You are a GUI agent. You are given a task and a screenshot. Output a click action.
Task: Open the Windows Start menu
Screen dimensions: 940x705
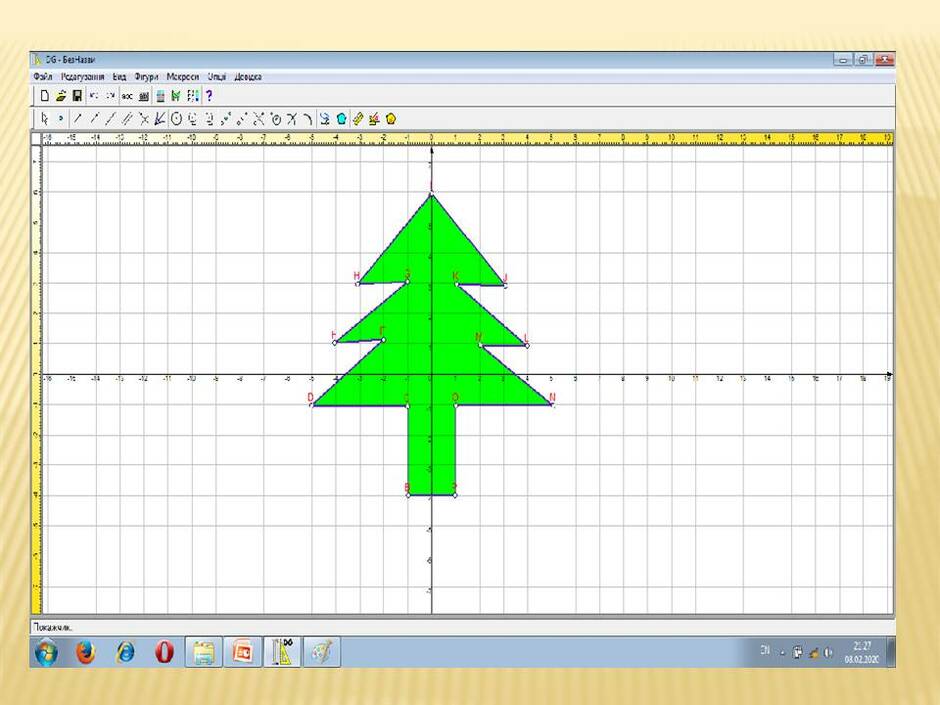point(46,652)
